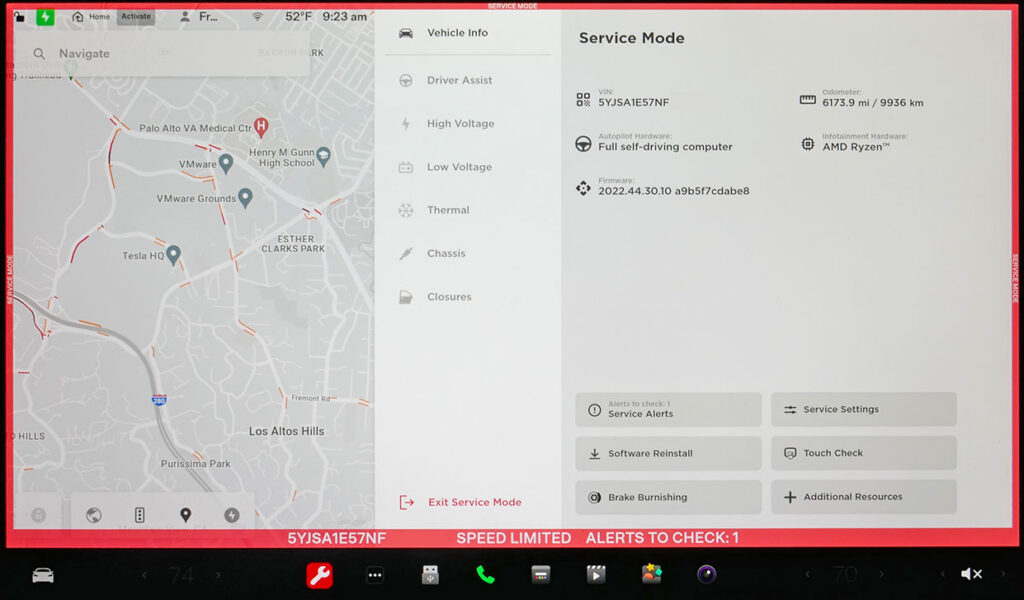Tap the AMD Ryzen infotainment entry

pos(856,147)
